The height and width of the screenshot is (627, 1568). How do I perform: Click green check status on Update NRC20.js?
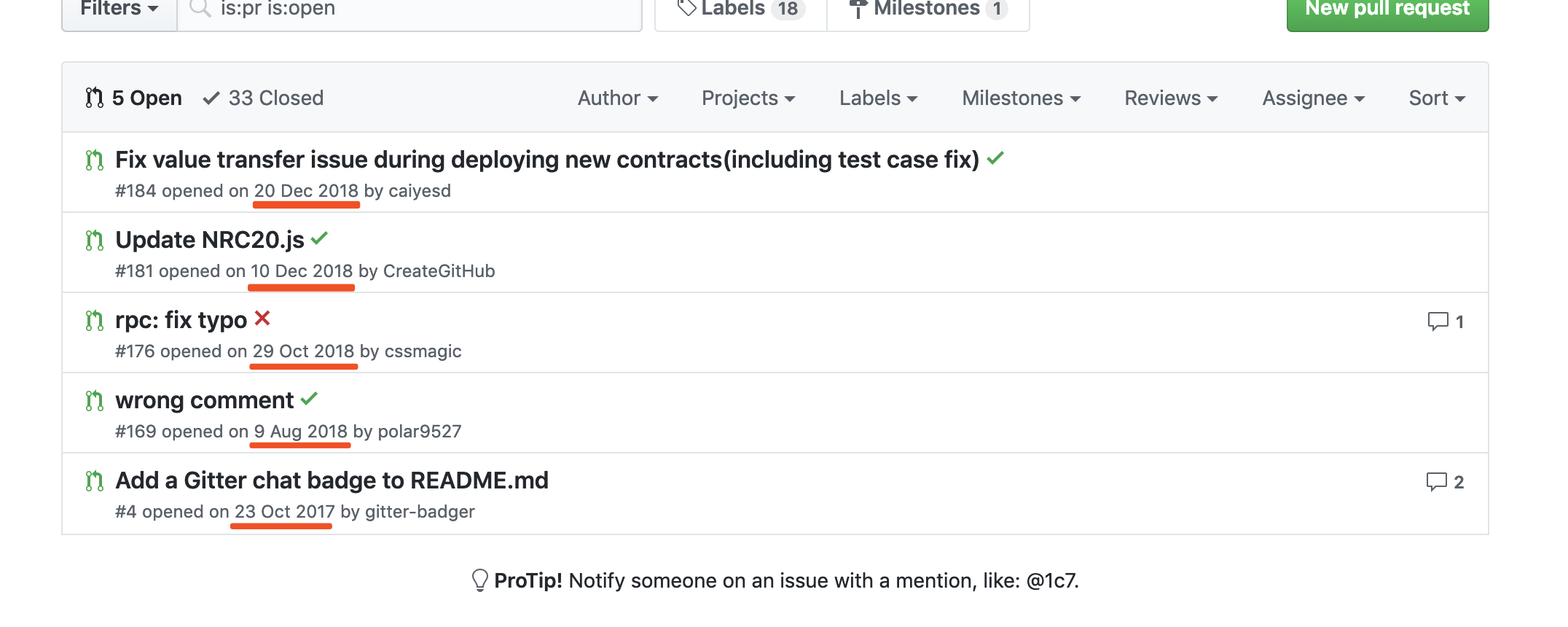tap(319, 238)
